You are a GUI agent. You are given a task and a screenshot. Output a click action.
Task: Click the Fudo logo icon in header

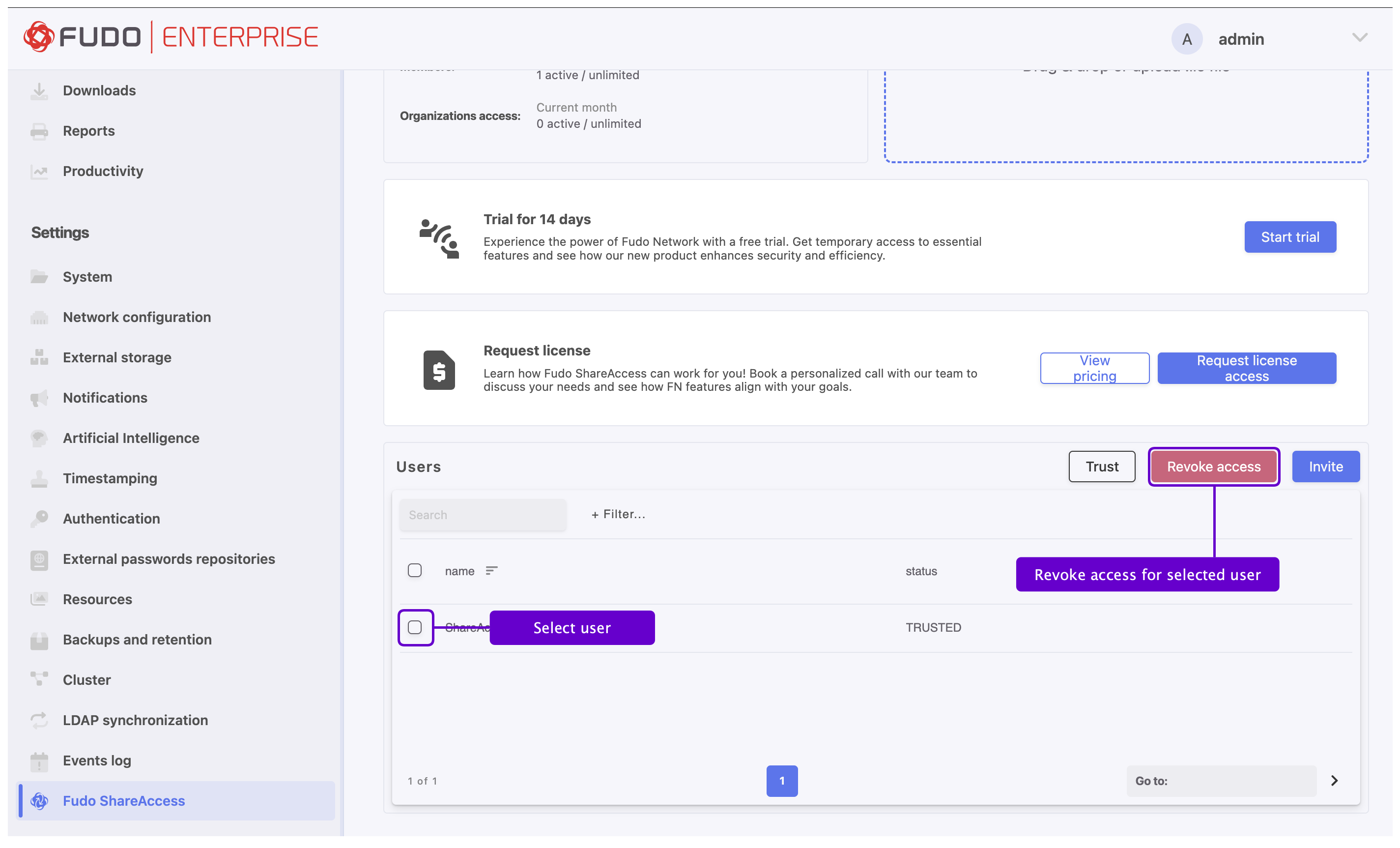pos(39,37)
